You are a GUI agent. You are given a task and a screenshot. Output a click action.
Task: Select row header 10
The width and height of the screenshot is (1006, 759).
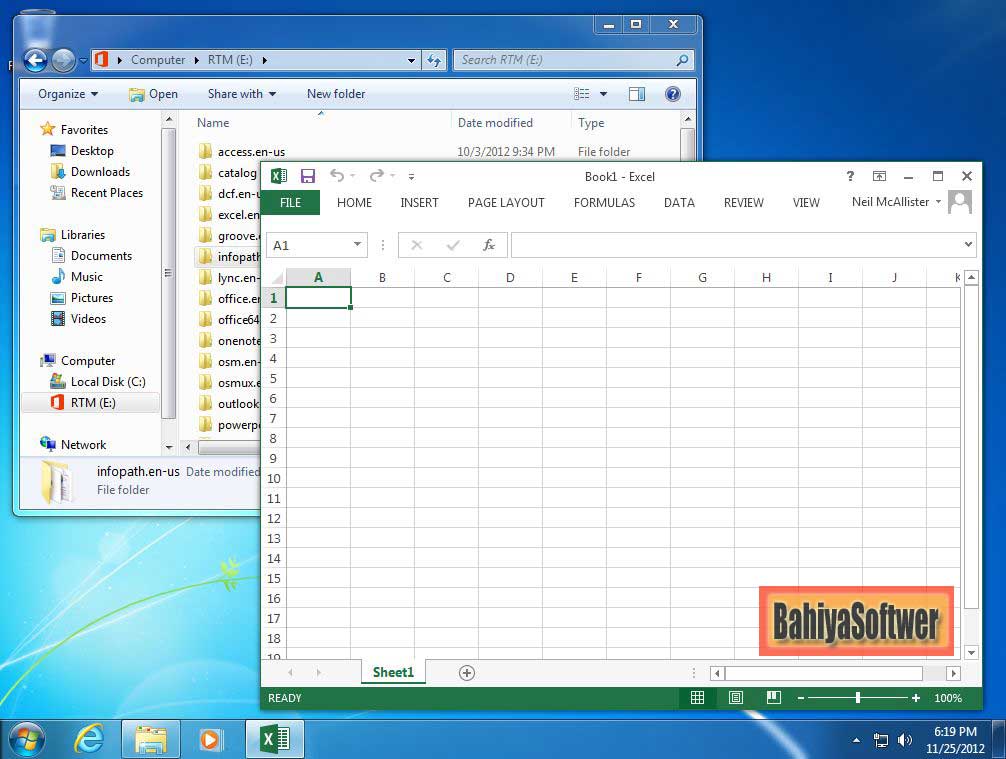point(274,479)
